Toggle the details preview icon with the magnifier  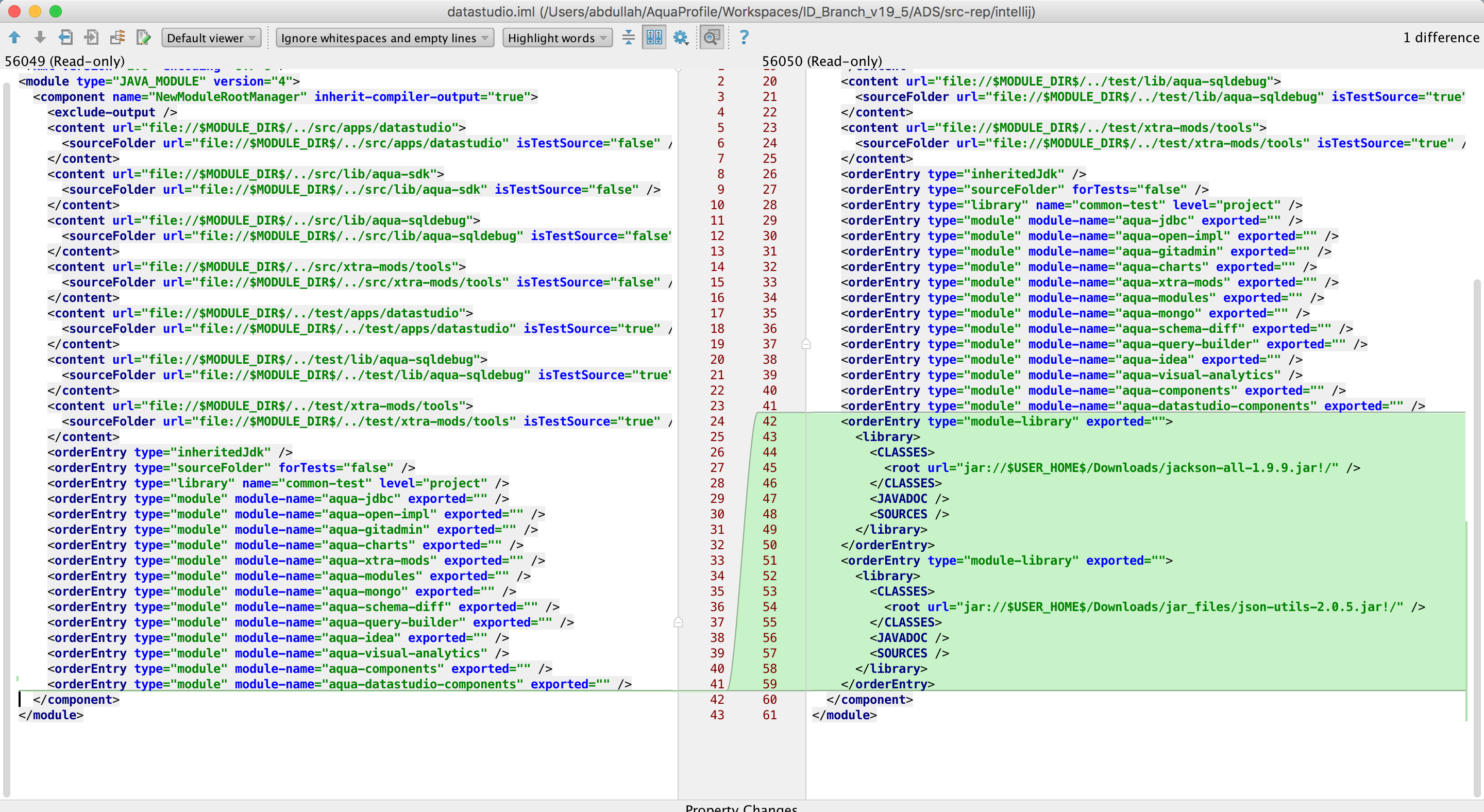tap(712, 38)
